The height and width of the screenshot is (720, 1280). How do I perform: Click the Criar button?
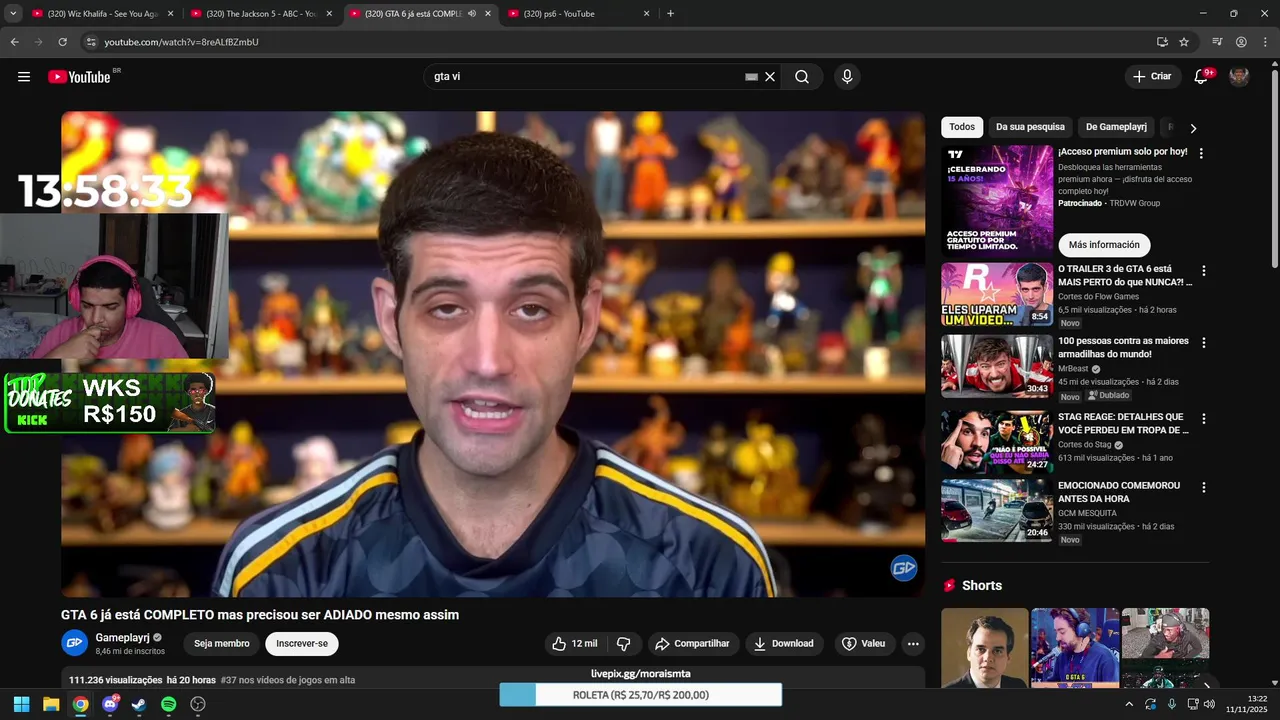tap(1151, 77)
